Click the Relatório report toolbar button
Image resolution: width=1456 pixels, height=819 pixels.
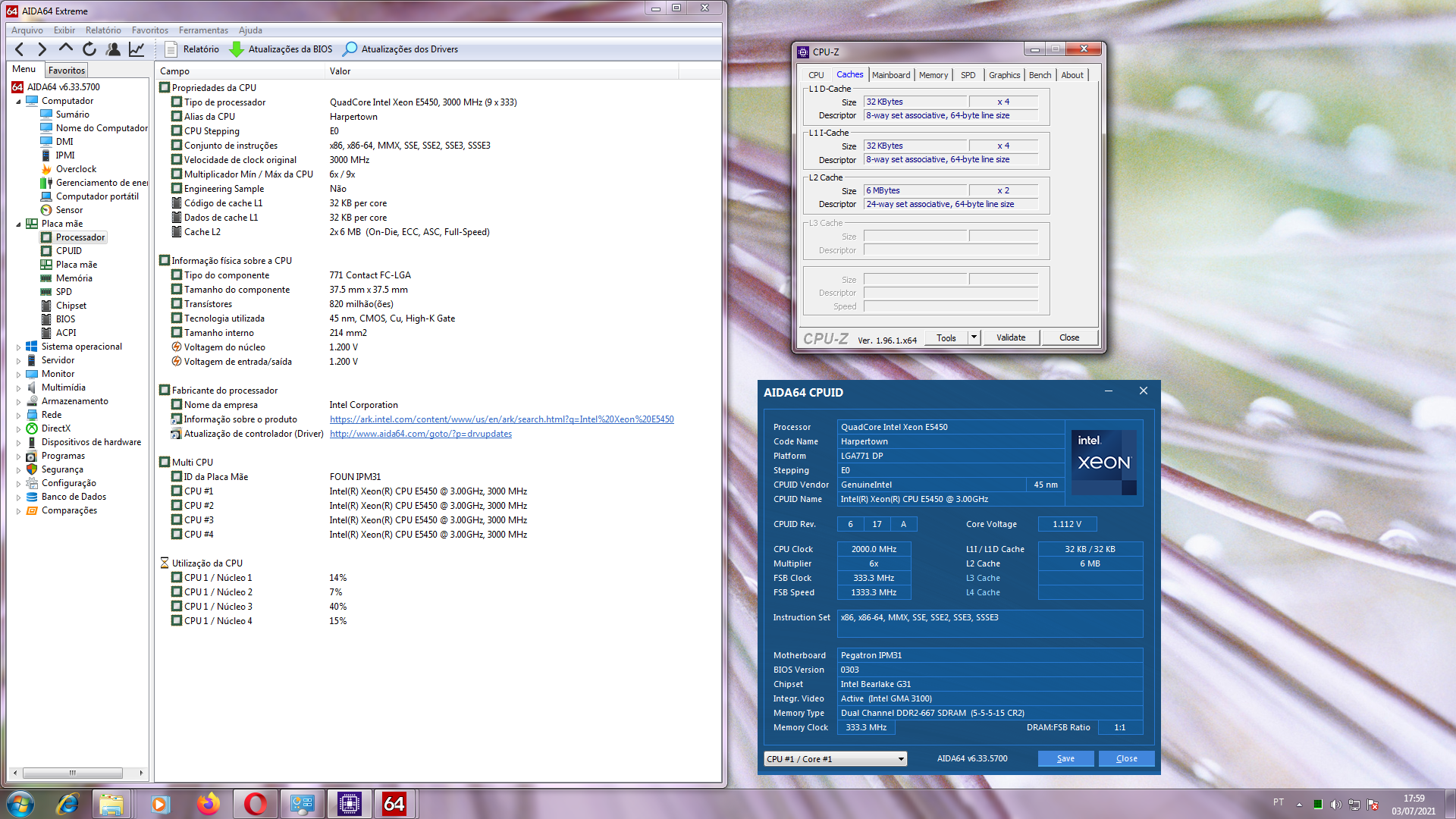[x=192, y=49]
